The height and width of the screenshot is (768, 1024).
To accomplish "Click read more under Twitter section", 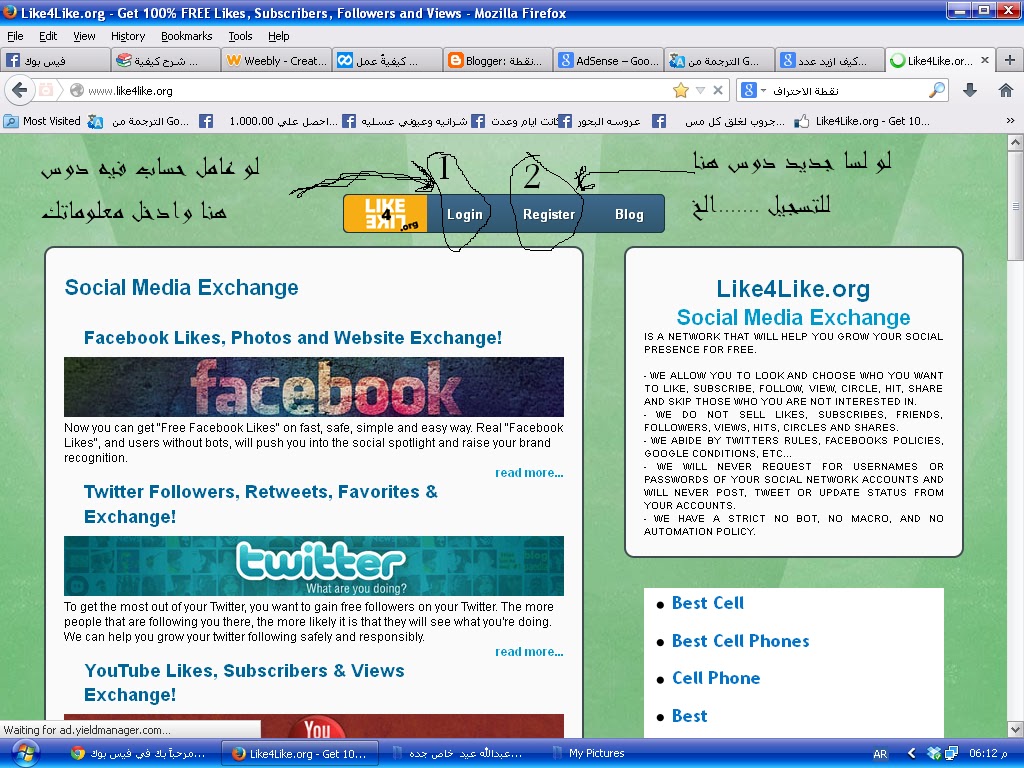I will (x=529, y=651).
